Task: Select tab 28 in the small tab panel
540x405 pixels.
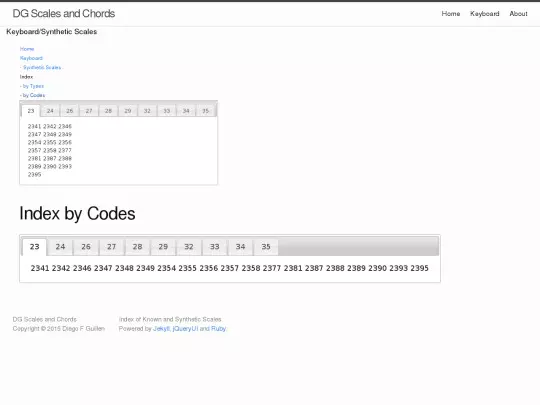Action: (108, 111)
